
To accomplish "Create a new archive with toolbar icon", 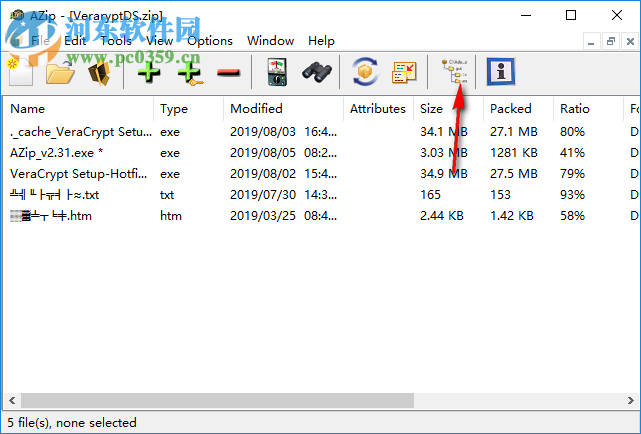I will [20, 72].
